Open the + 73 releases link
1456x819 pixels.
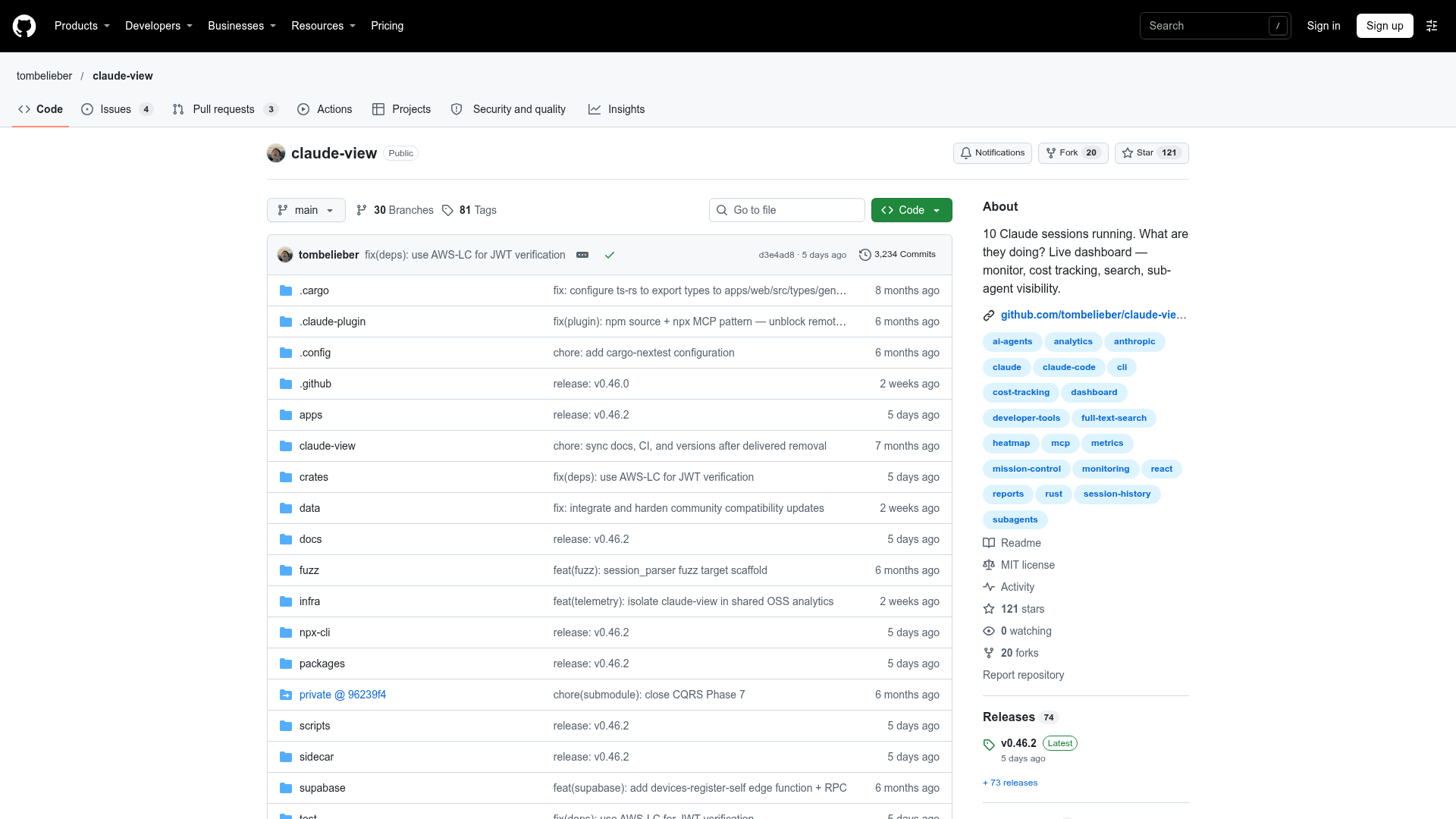coord(1010,783)
